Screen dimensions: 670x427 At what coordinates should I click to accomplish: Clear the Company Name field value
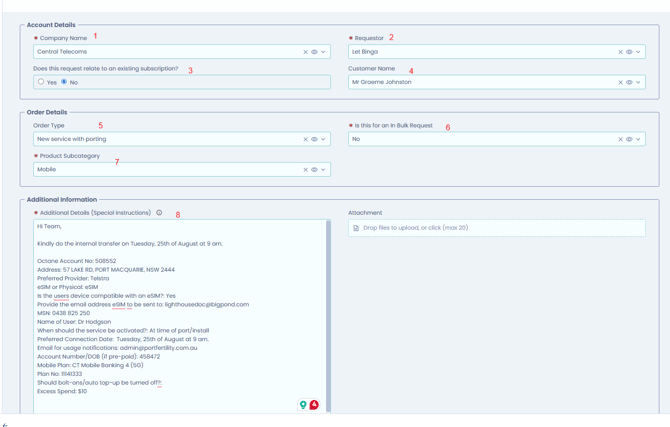point(306,52)
